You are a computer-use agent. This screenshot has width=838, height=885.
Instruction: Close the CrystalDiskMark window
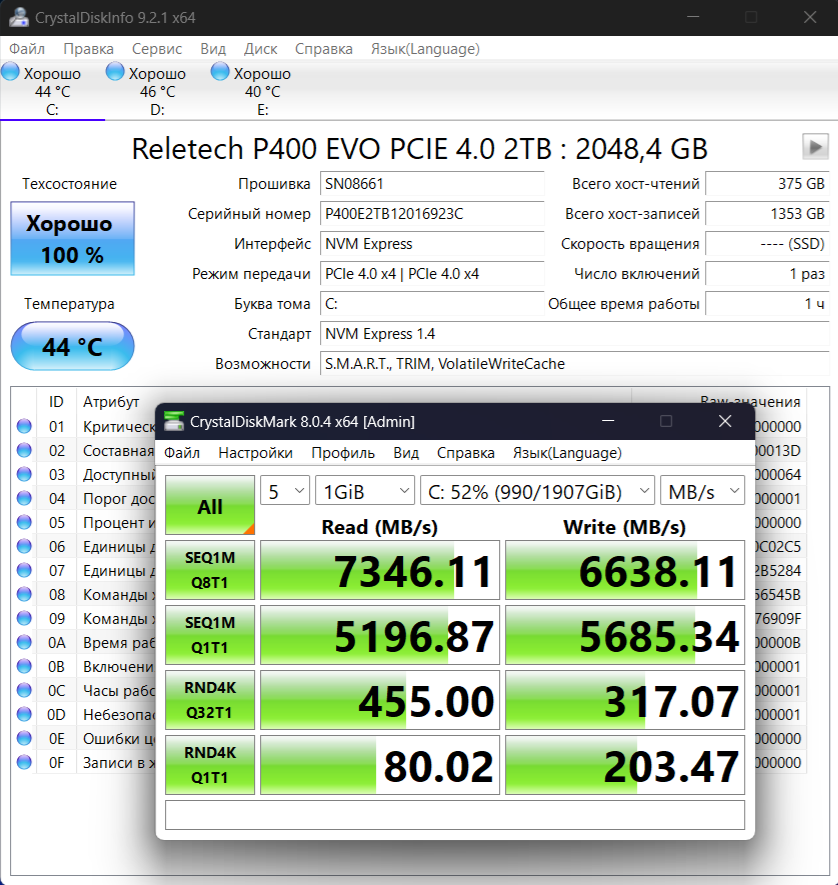[725, 421]
